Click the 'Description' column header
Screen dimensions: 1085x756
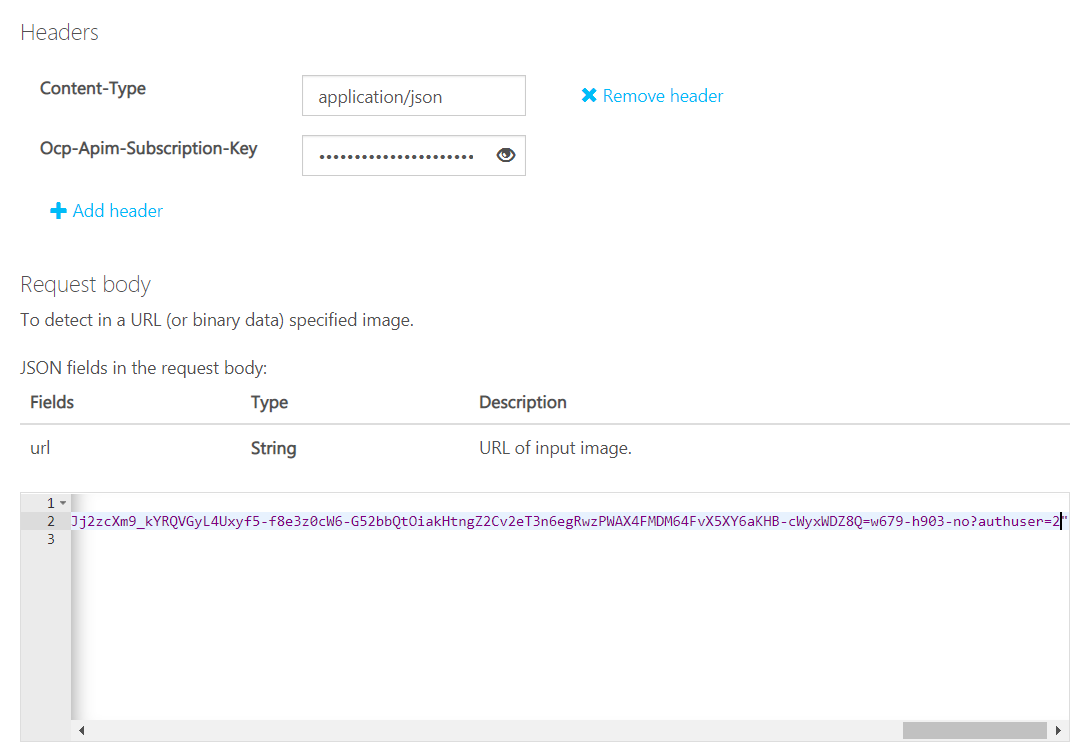tap(522, 403)
